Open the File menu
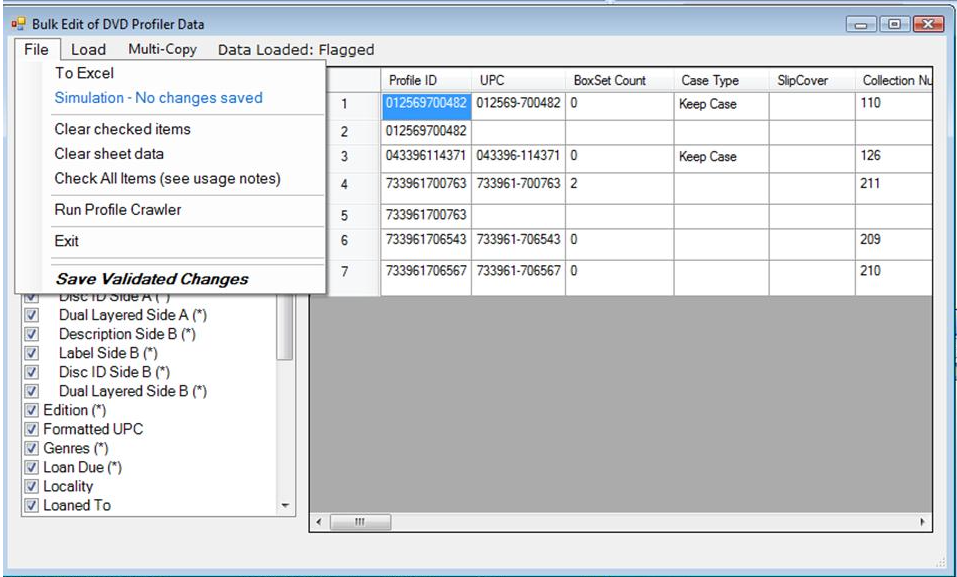Viewport: 957px width, 577px height. click(36, 49)
